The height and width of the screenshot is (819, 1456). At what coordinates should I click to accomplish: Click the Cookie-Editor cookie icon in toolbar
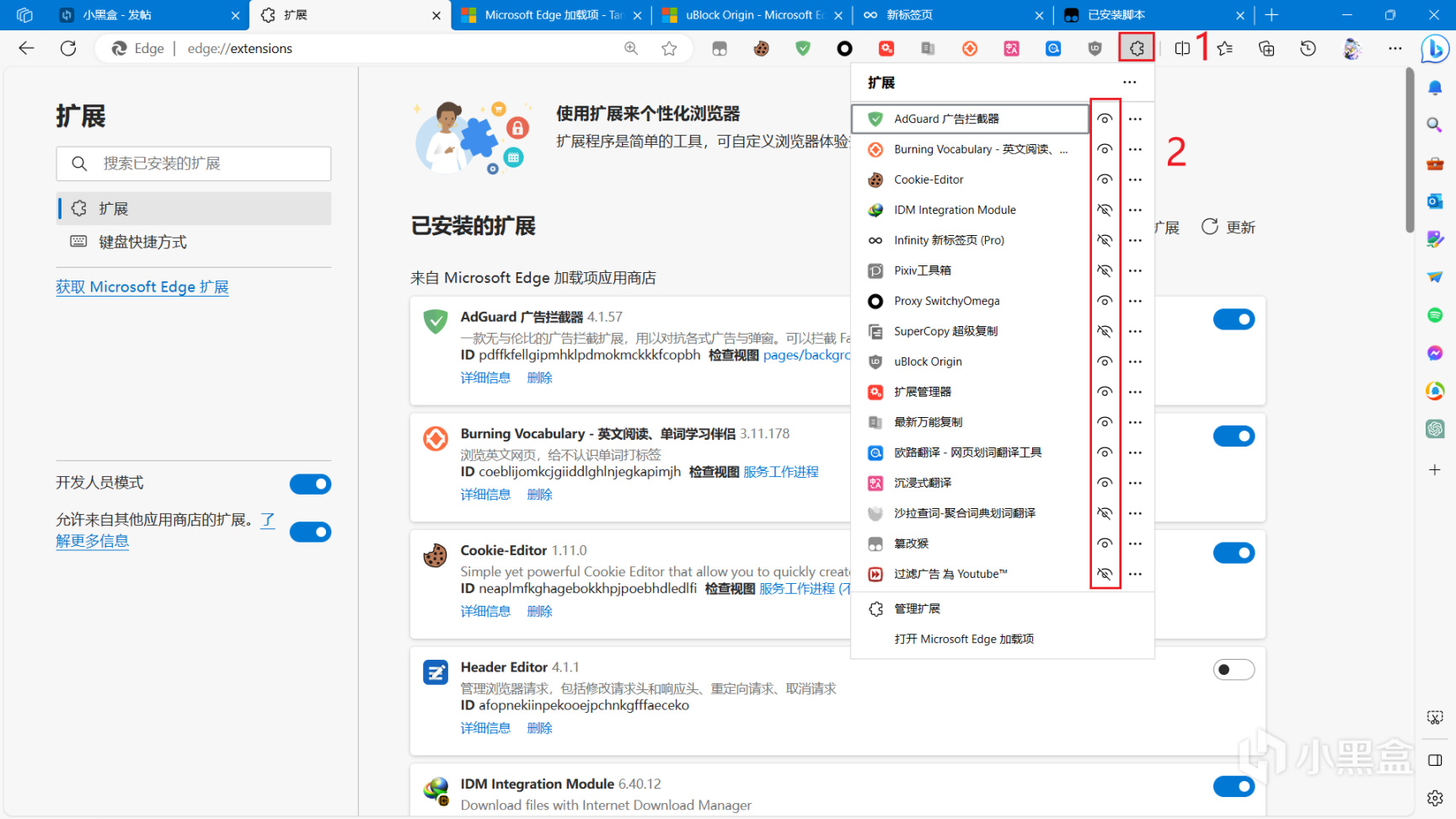click(762, 49)
